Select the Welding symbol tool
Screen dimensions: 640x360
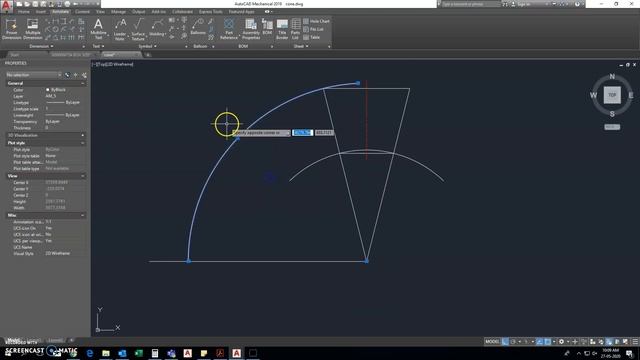pyautogui.click(x=157, y=29)
